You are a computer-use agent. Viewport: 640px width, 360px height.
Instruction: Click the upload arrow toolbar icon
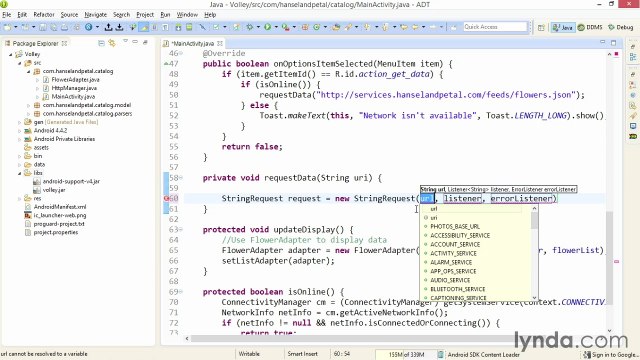108,27
